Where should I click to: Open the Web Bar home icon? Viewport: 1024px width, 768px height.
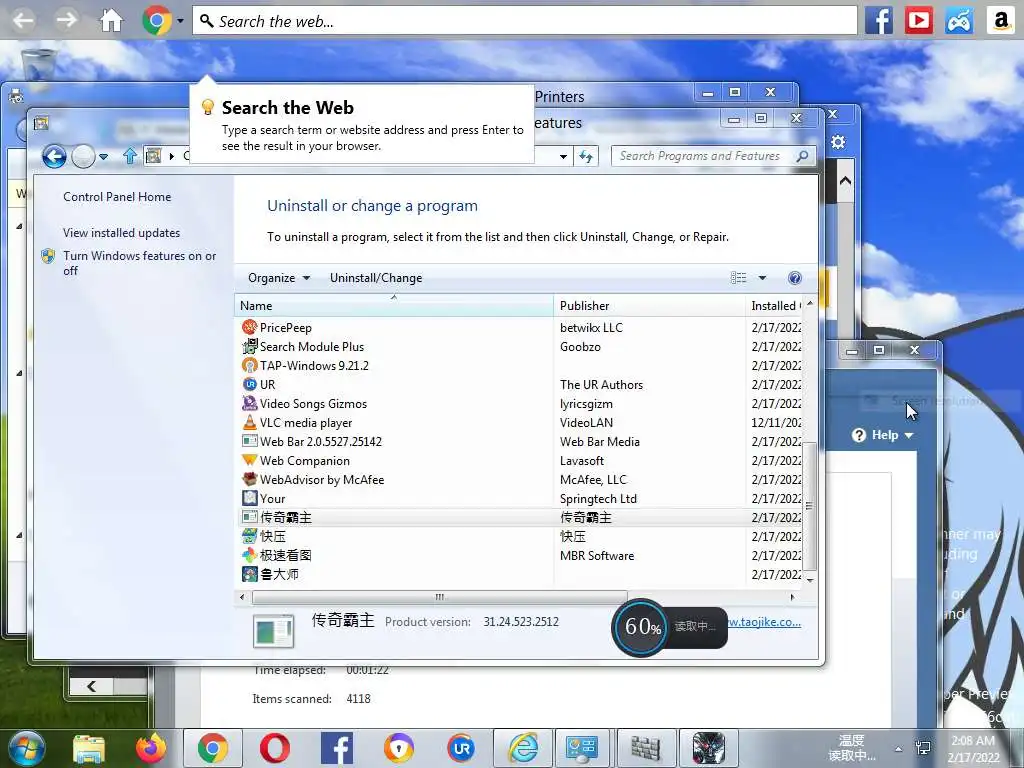click(x=111, y=20)
